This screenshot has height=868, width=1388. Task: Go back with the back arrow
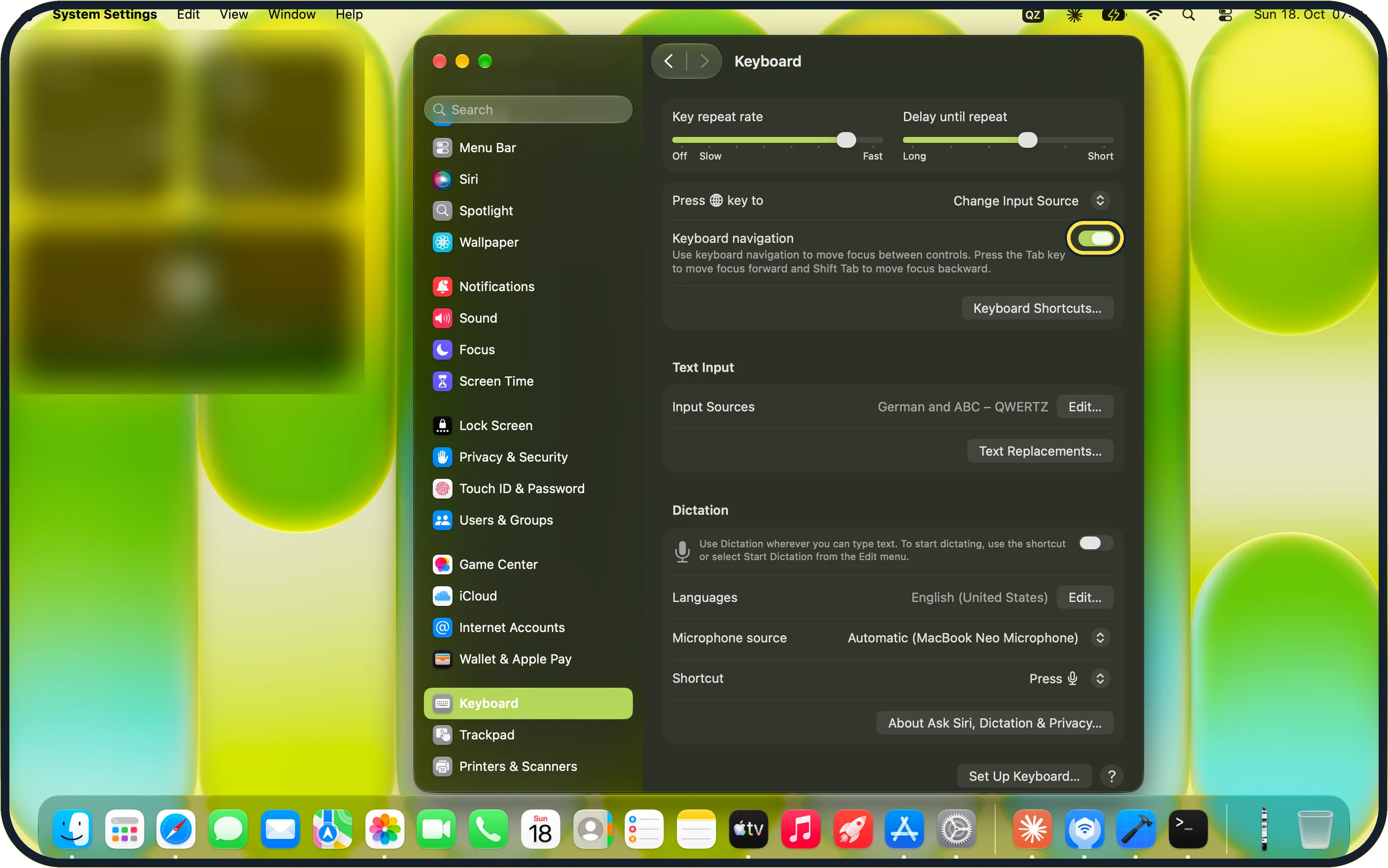[668, 61]
